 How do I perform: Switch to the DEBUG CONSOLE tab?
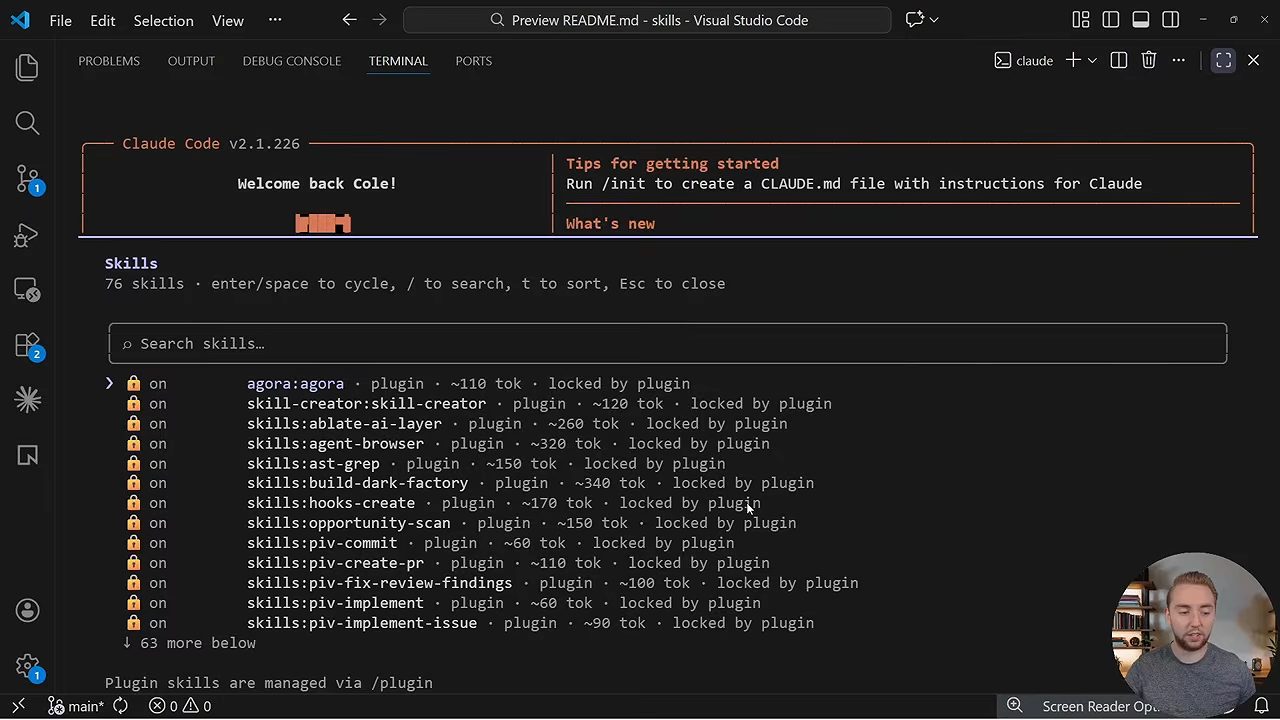(291, 61)
